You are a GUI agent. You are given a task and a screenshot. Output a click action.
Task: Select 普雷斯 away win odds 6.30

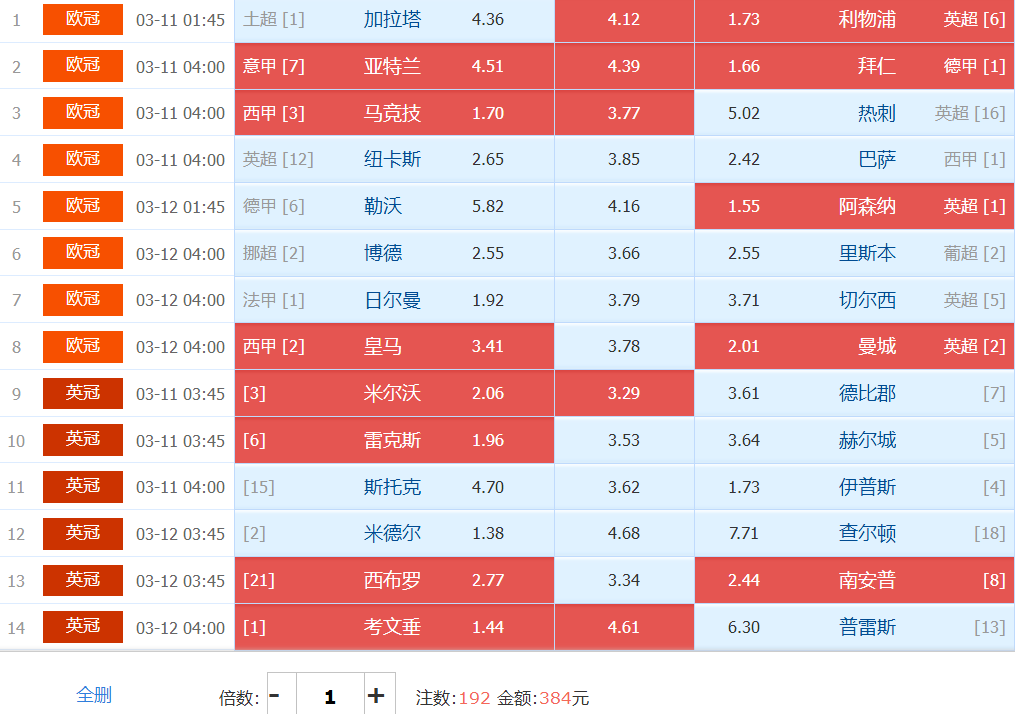coord(853,627)
